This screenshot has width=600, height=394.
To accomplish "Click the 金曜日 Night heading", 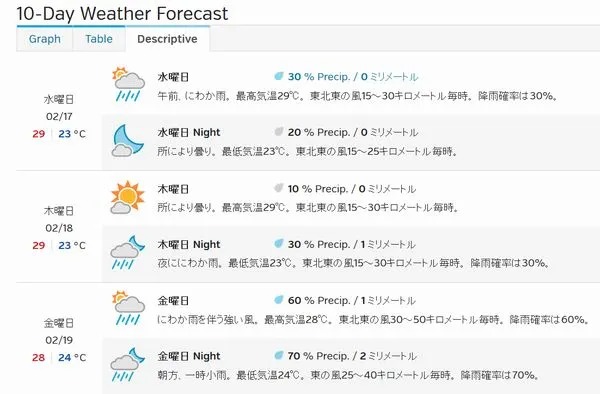I will pyautogui.click(x=189, y=356).
